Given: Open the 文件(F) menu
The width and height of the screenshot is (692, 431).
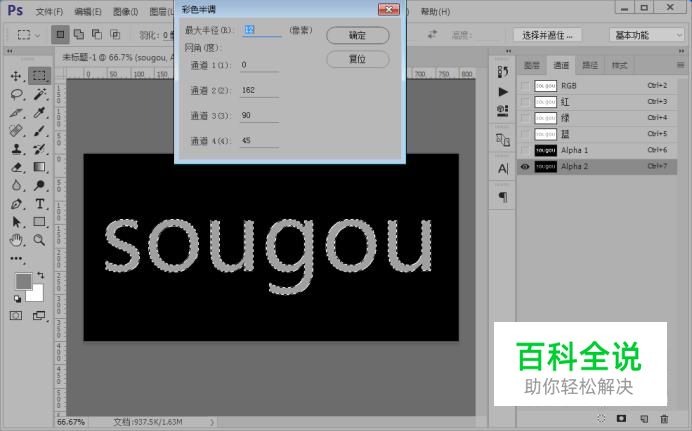Looking at the screenshot, I should pyautogui.click(x=49, y=11).
